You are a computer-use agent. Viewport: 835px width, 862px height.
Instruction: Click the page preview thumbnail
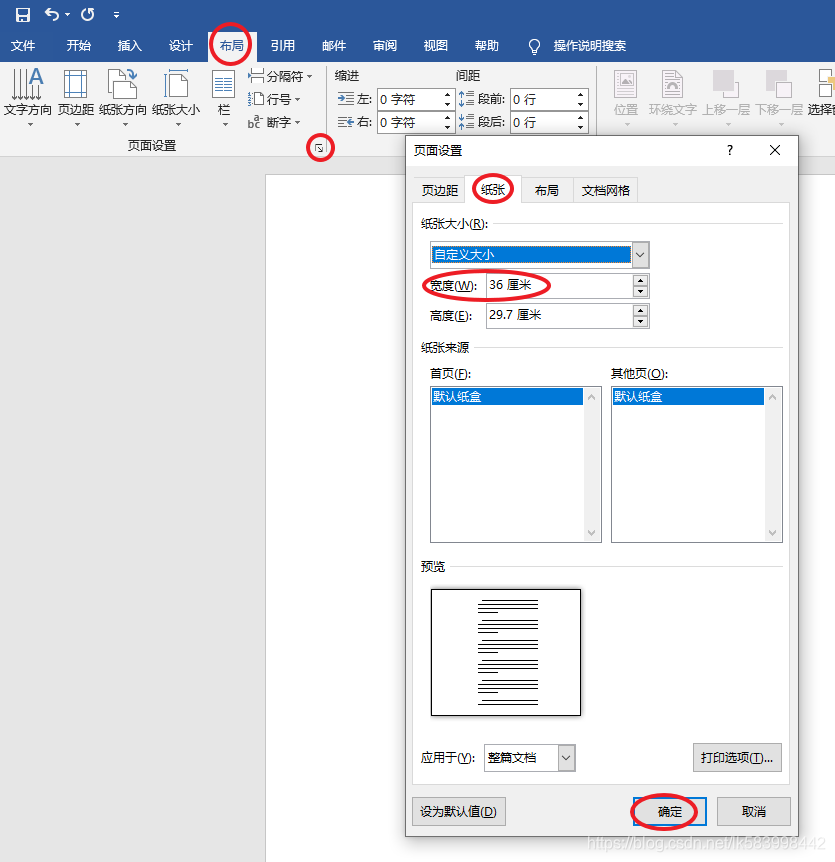[506, 653]
